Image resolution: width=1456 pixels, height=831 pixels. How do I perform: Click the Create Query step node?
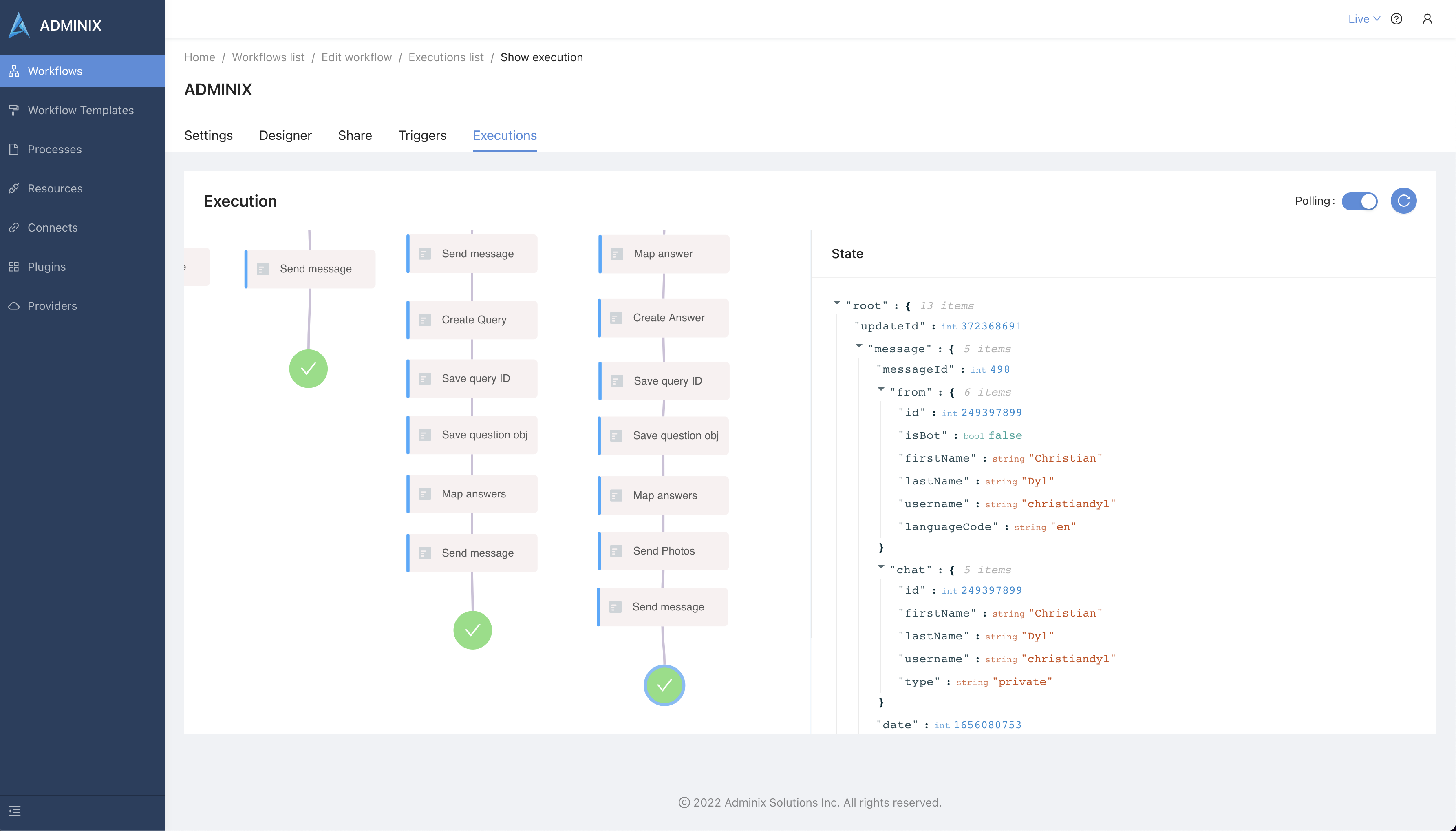(x=473, y=320)
